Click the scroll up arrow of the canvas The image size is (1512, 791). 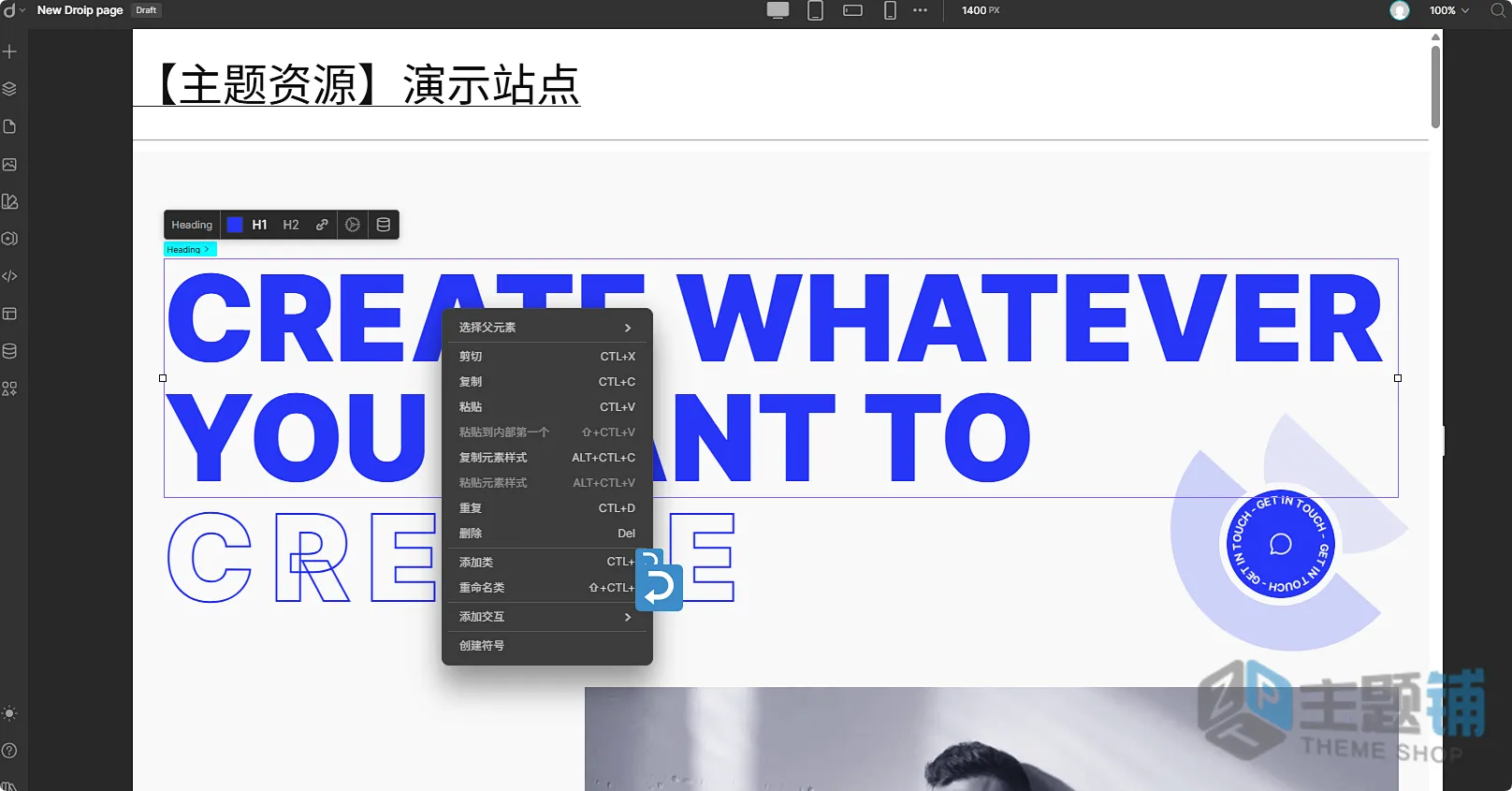coord(1435,37)
